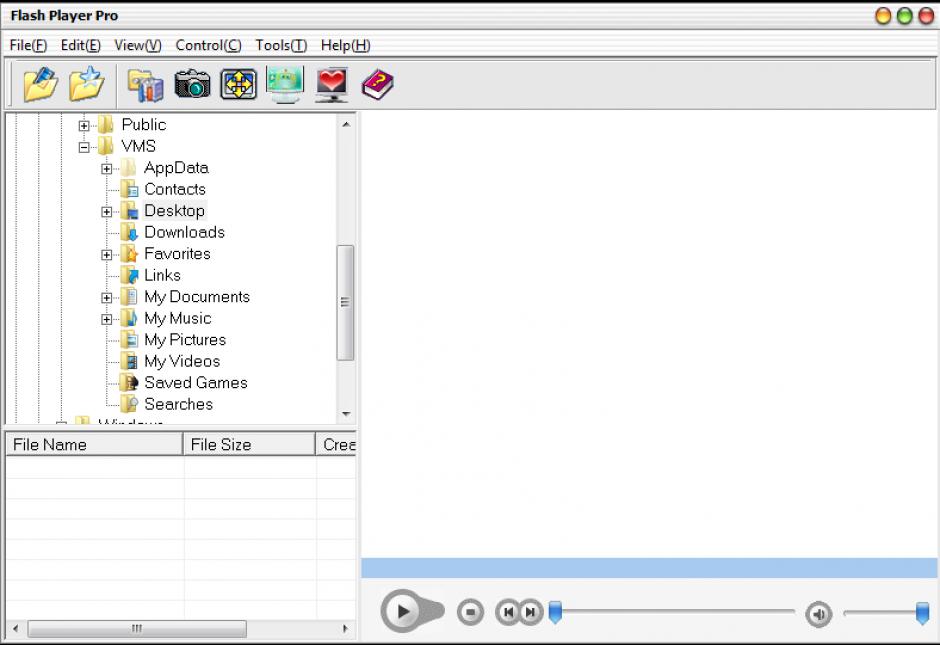This screenshot has height=645, width=940.
Task: Click the camera snapshot toolbar icon
Action: [x=192, y=85]
